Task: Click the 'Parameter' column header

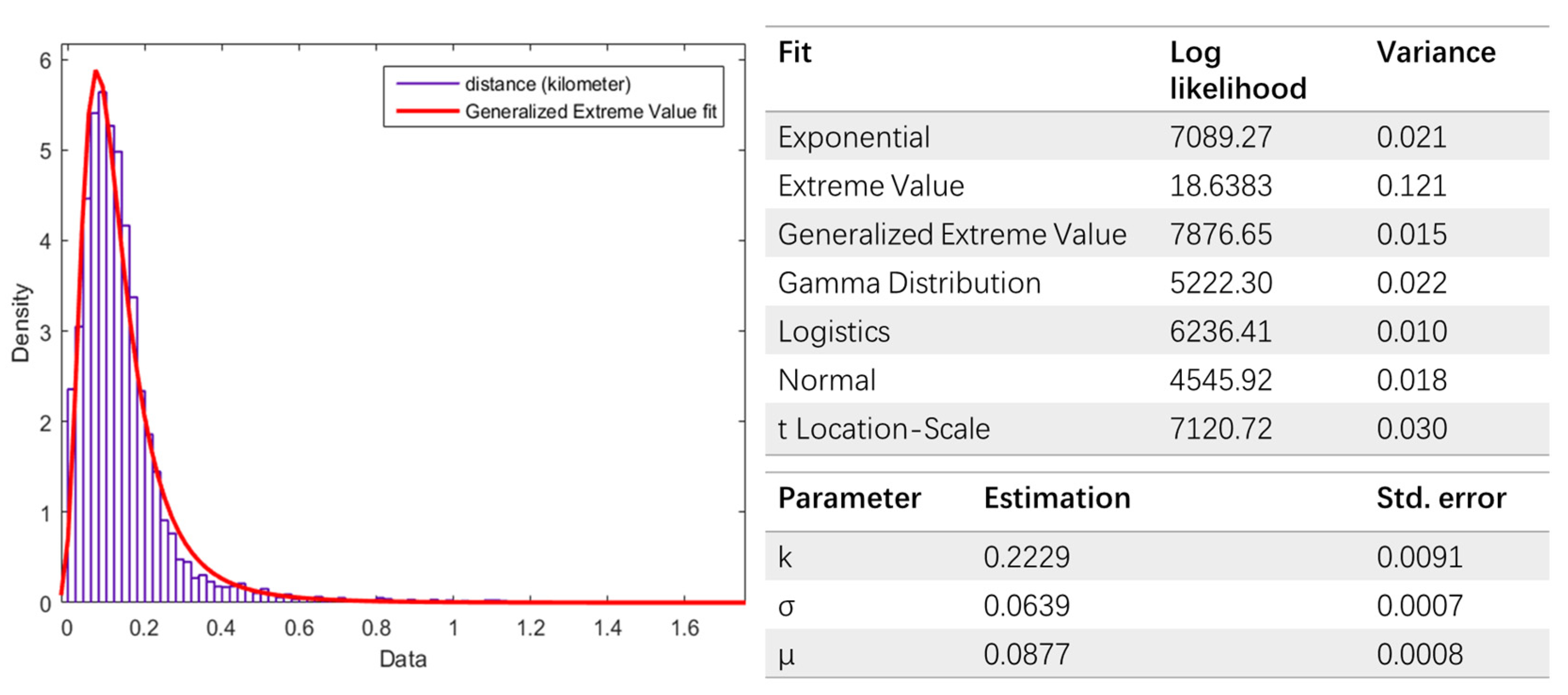Action: 849,498
